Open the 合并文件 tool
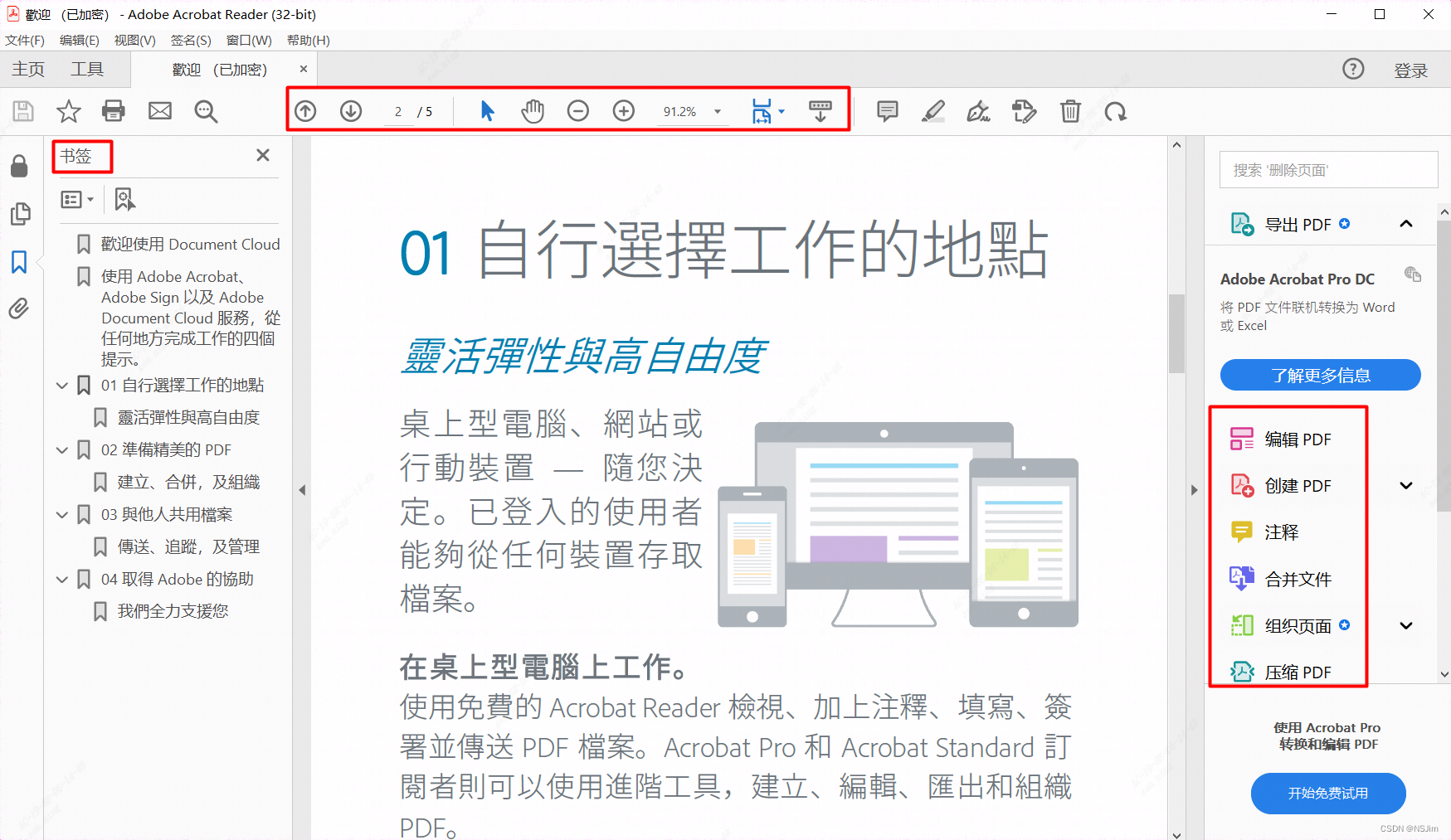The width and height of the screenshot is (1451, 840). 1282,580
